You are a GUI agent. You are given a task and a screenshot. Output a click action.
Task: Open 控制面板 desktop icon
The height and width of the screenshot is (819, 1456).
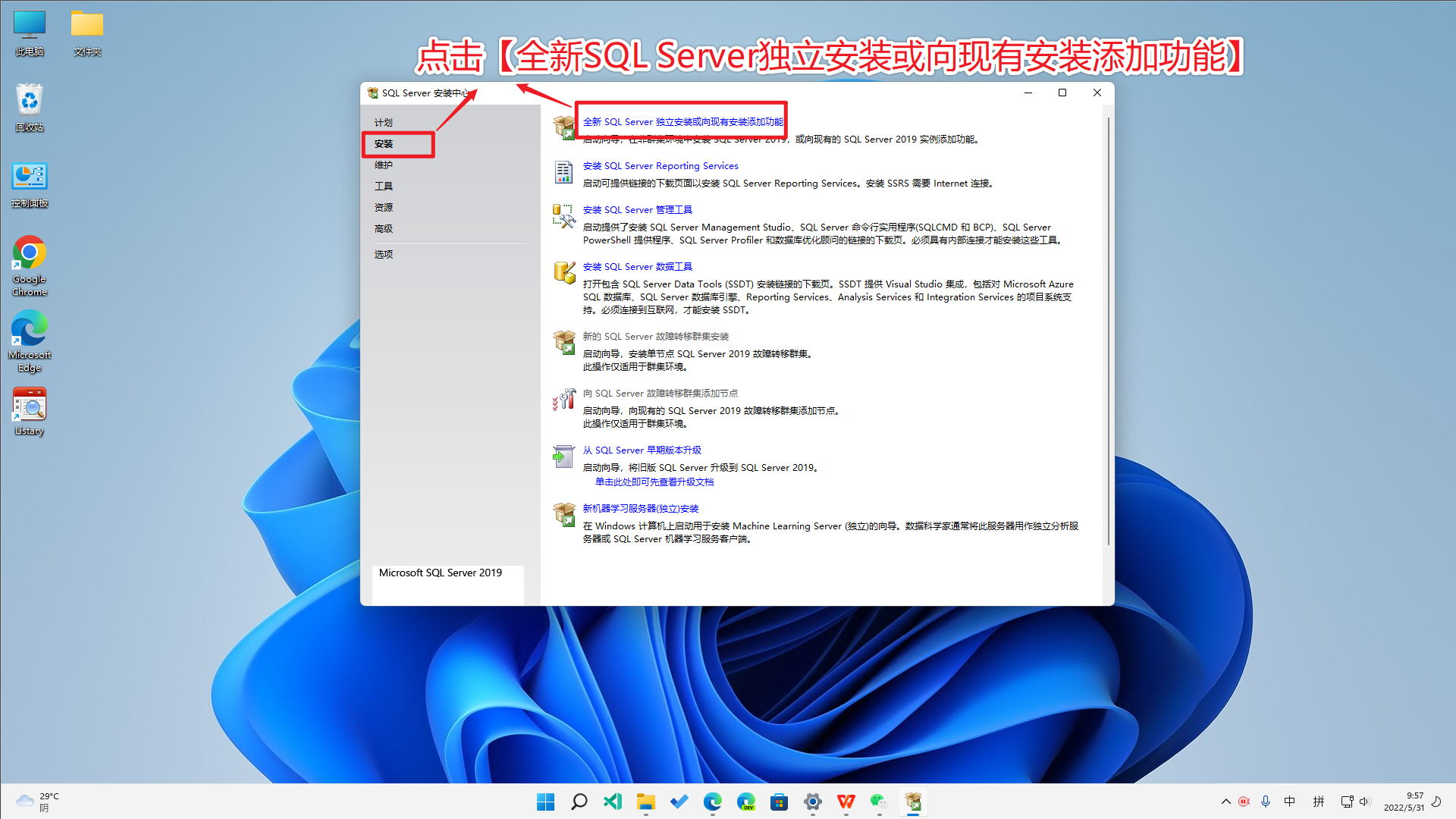(x=30, y=184)
